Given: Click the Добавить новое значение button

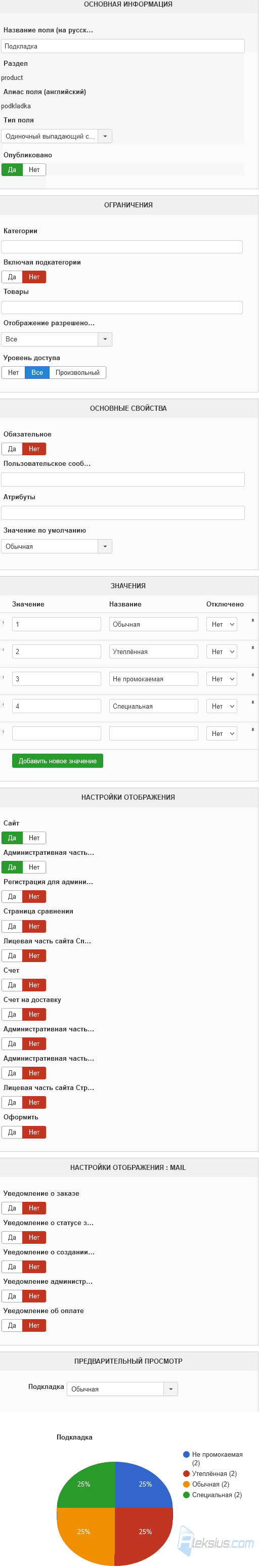Looking at the screenshot, I should 58,761.
